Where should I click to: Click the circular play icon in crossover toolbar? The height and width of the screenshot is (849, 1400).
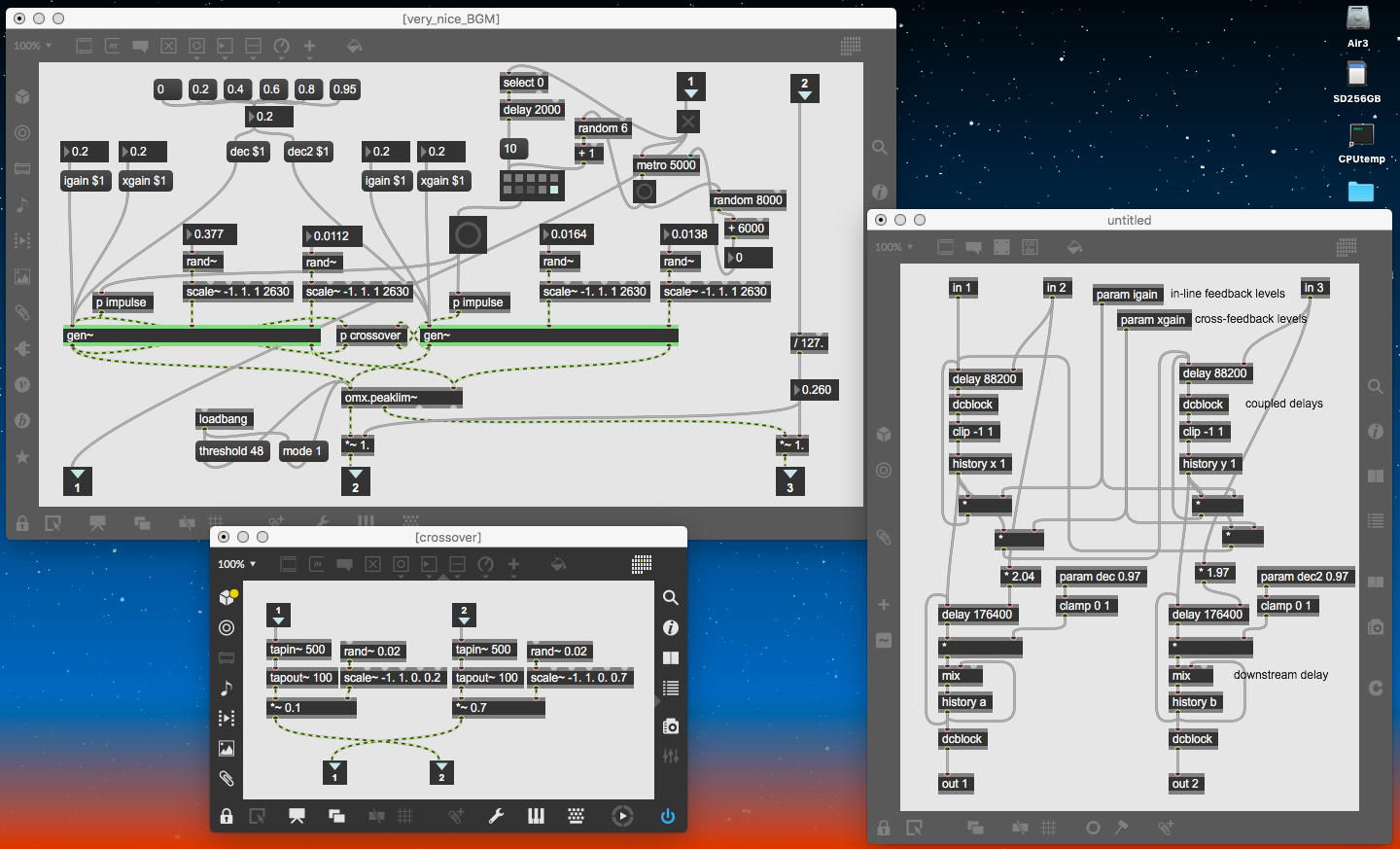click(622, 816)
